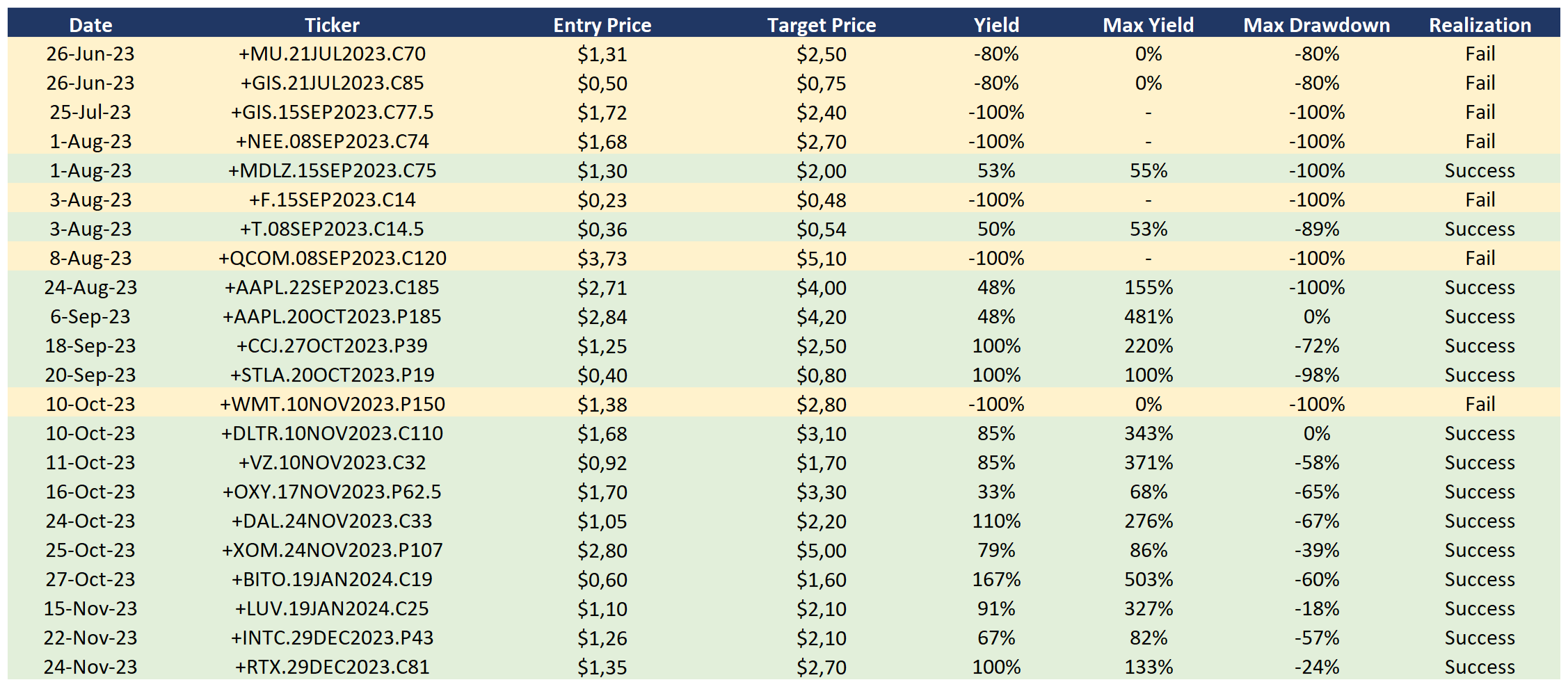This screenshot has height=689, width=1568.
Task: Click the -89% Max Drawdown cell
Action: [1316, 229]
